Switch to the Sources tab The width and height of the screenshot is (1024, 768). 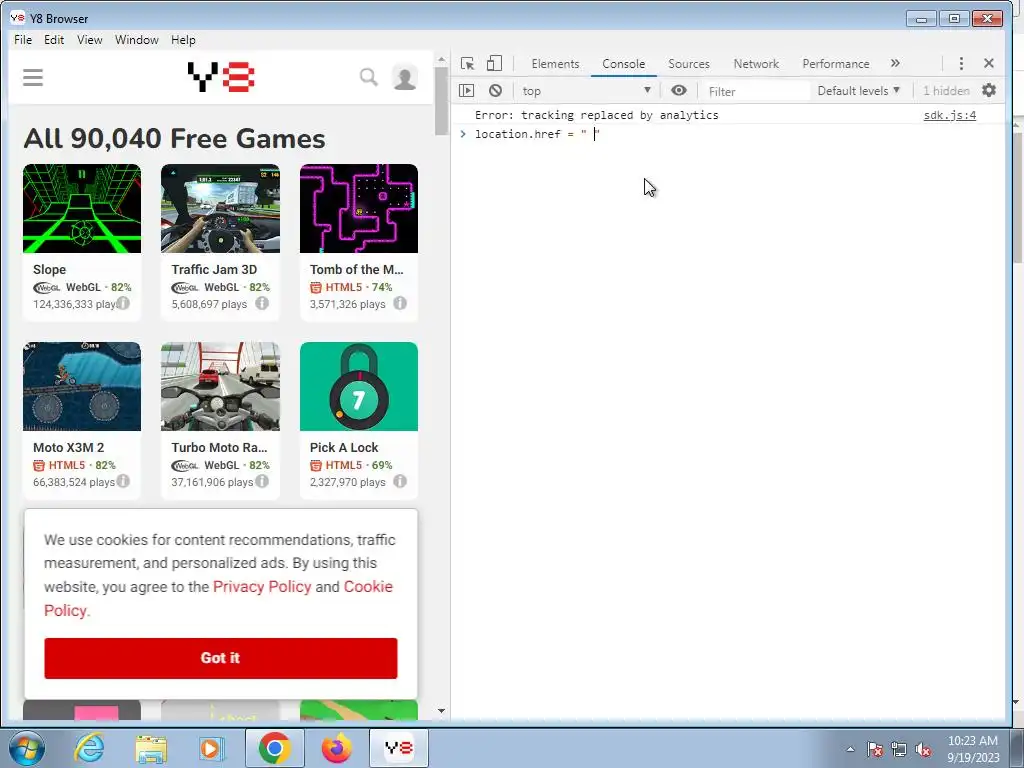tap(689, 64)
